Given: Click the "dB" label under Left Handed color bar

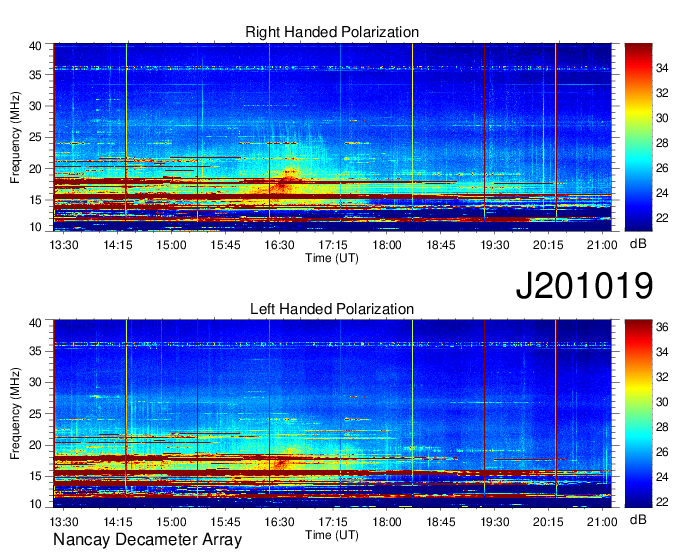Looking at the screenshot, I should (638, 519).
